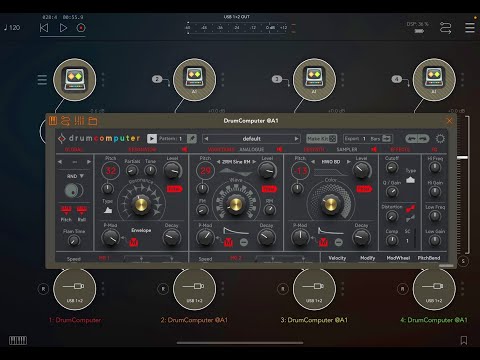Toggle record-arm R button on channel 1
480x360 pixels.
point(43,289)
